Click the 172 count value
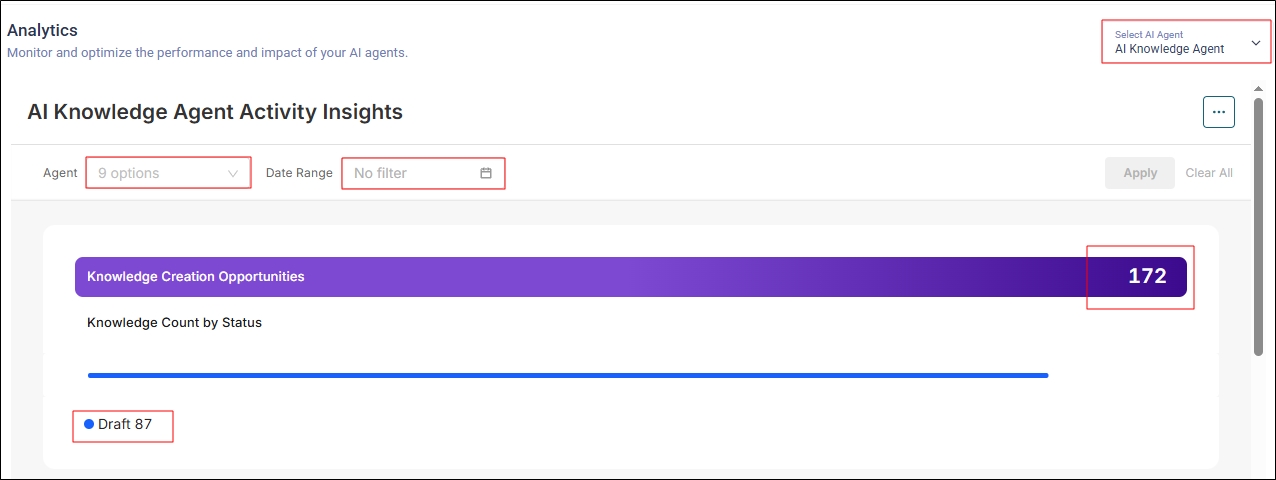1276x480 pixels. (x=1147, y=277)
